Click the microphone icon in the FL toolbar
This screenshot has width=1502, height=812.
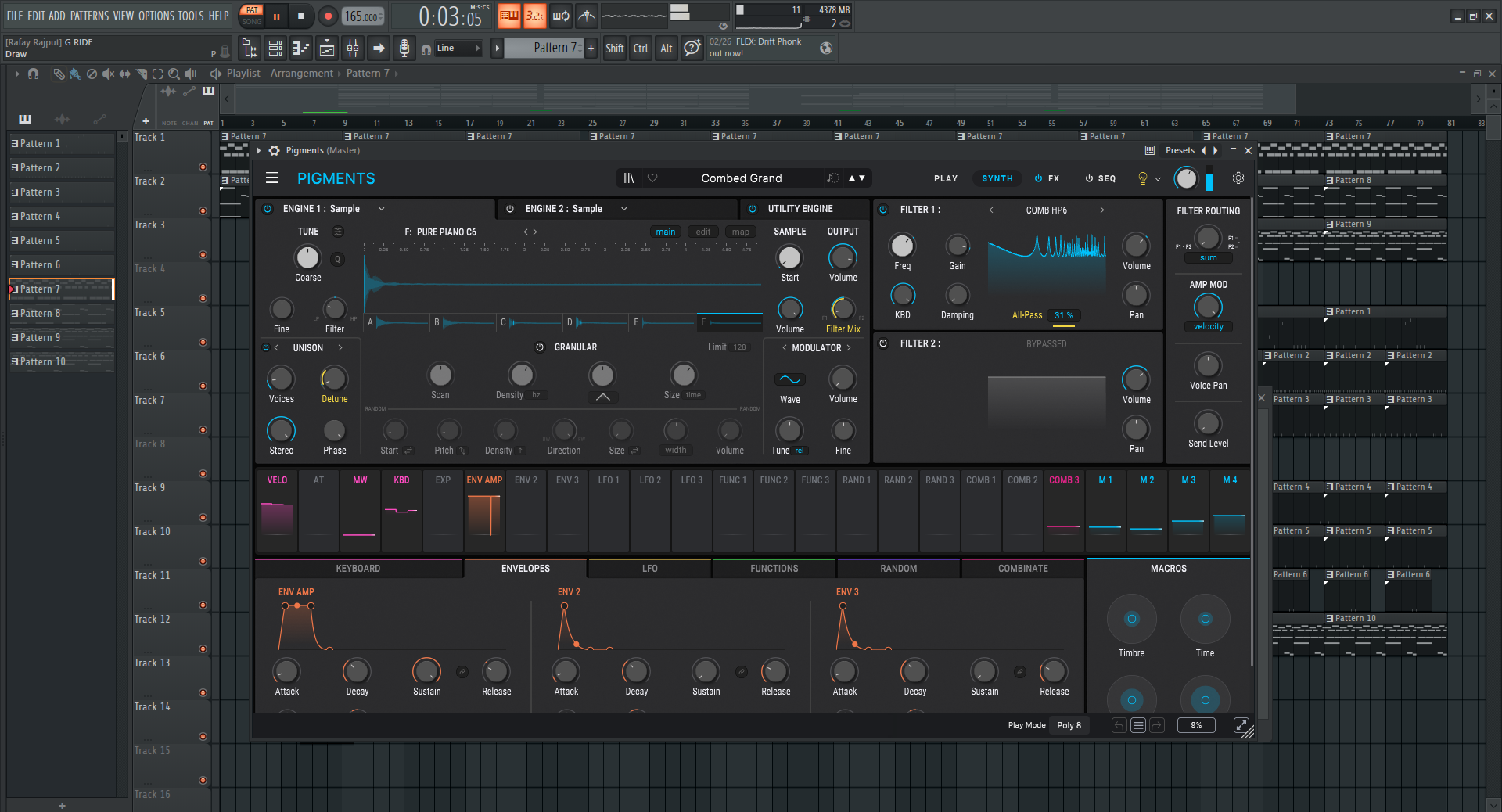pyautogui.click(x=404, y=49)
